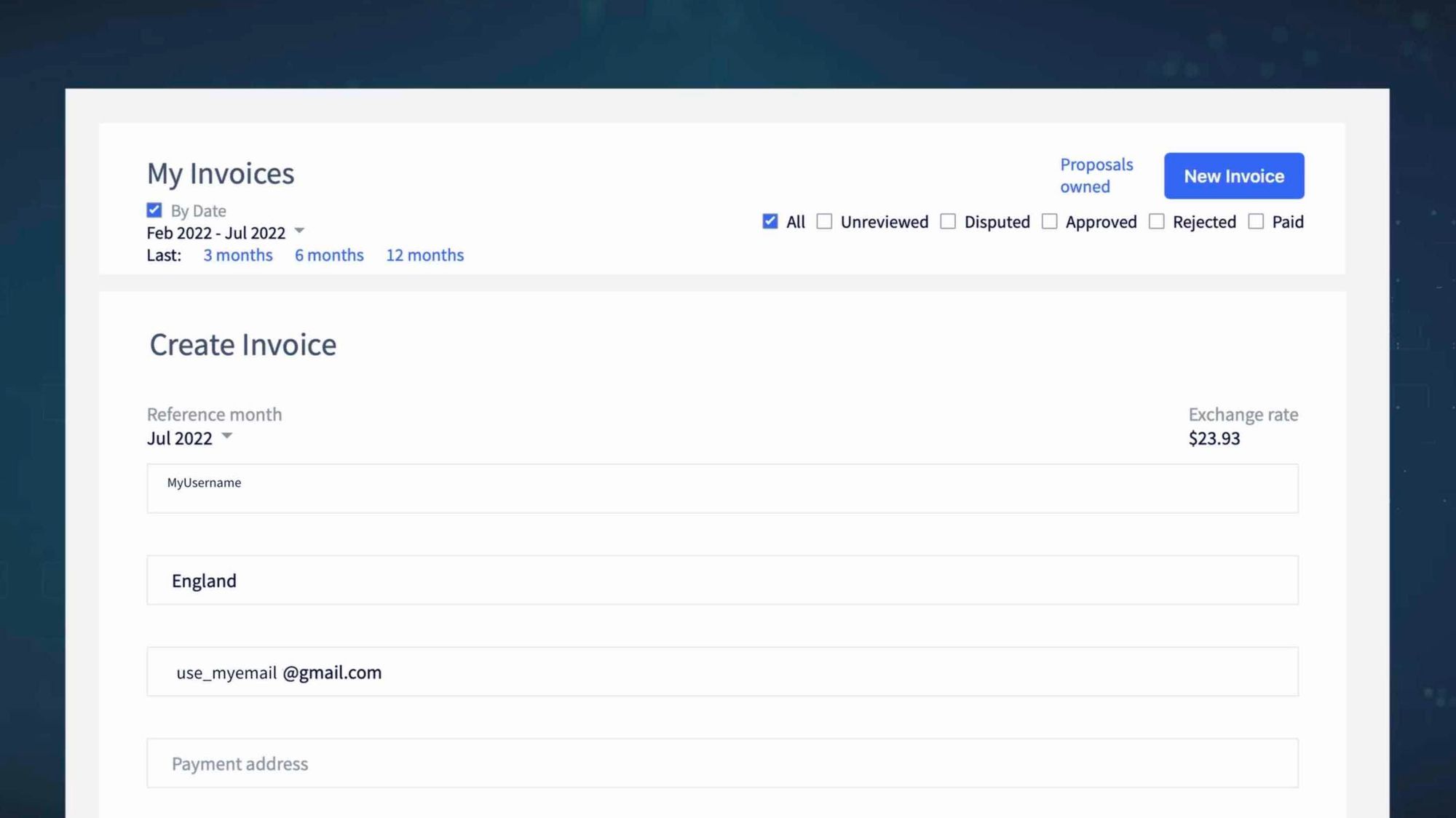This screenshot has height=818, width=1456.
Task: Click the Exchange rate label
Action: click(1243, 414)
